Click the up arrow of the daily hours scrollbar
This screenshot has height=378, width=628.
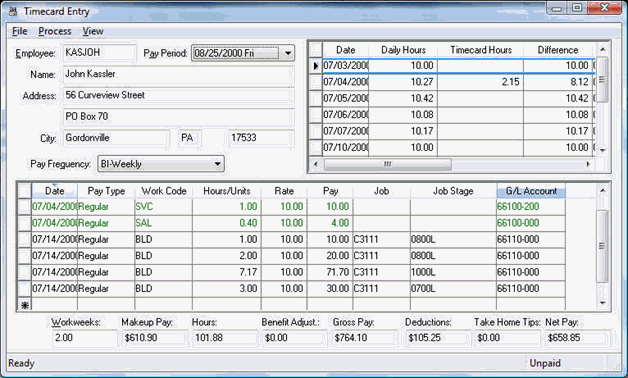[602, 50]
